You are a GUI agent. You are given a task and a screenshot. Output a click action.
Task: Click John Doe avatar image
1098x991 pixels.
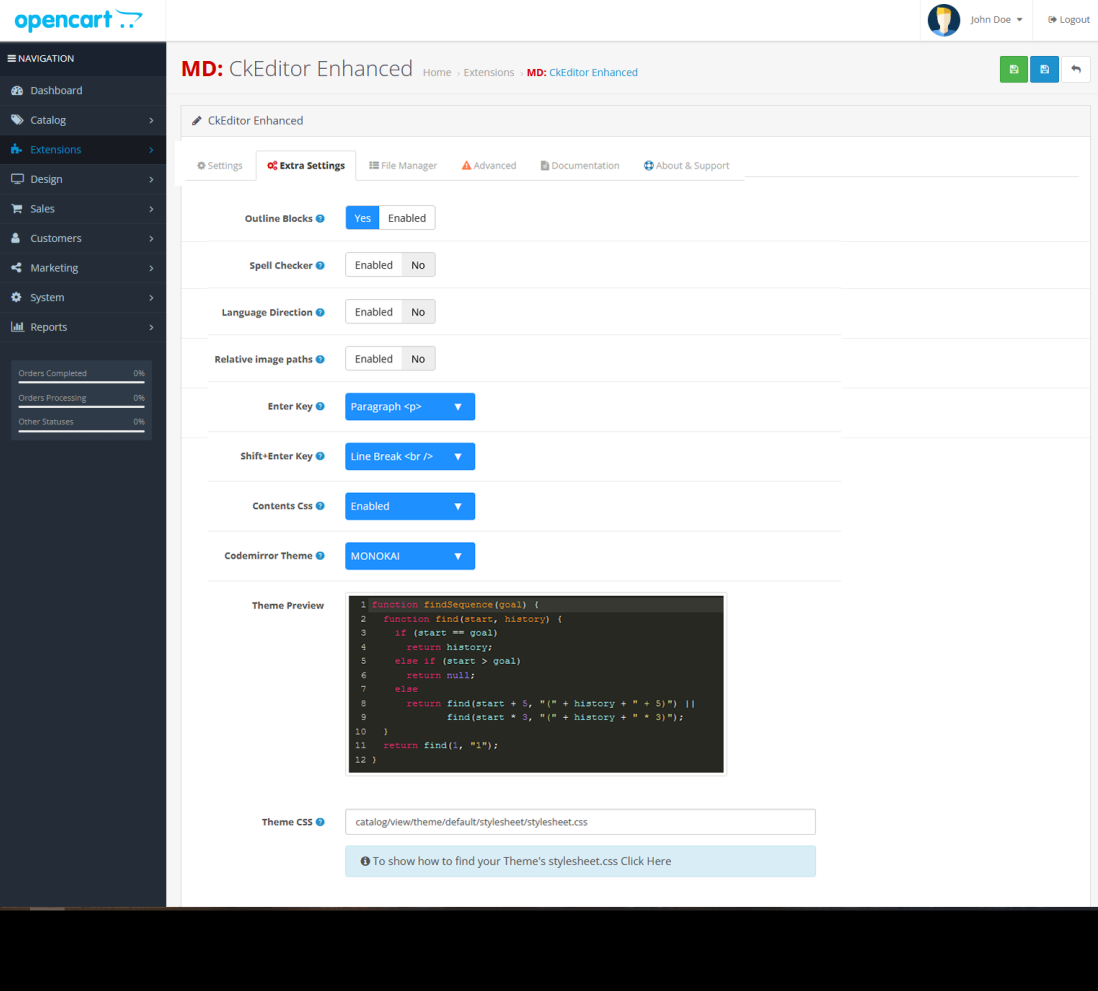[943, 20]
